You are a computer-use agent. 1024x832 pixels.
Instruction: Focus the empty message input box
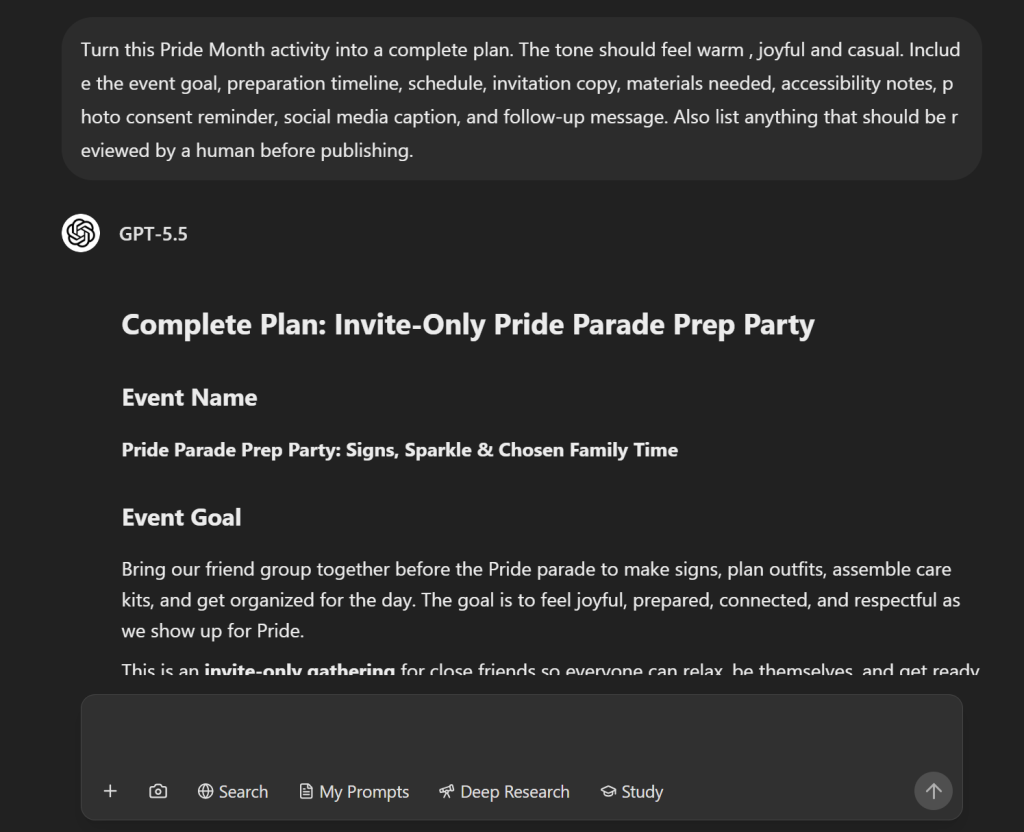[521, 733]
